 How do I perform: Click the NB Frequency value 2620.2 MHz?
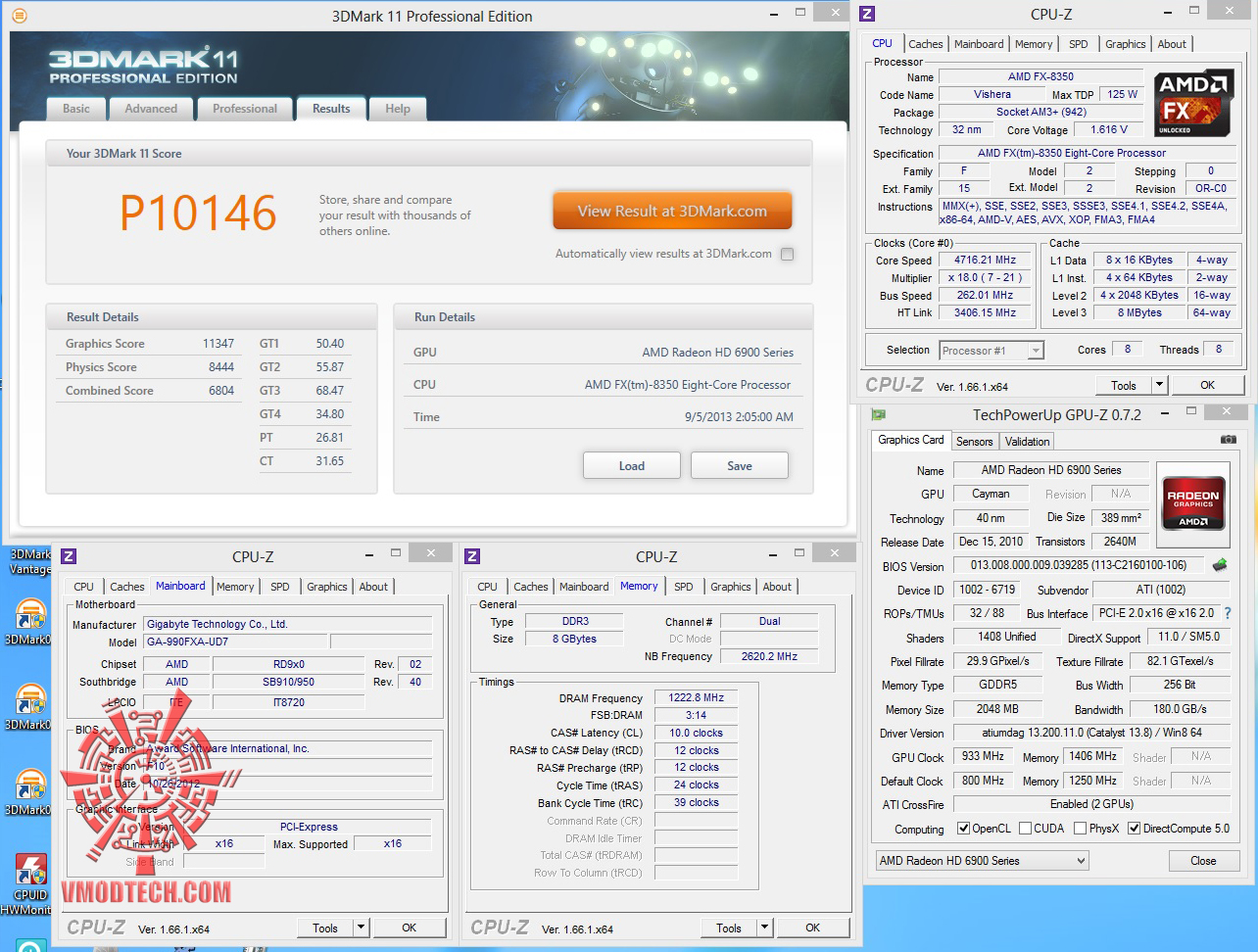pos(769,656)
